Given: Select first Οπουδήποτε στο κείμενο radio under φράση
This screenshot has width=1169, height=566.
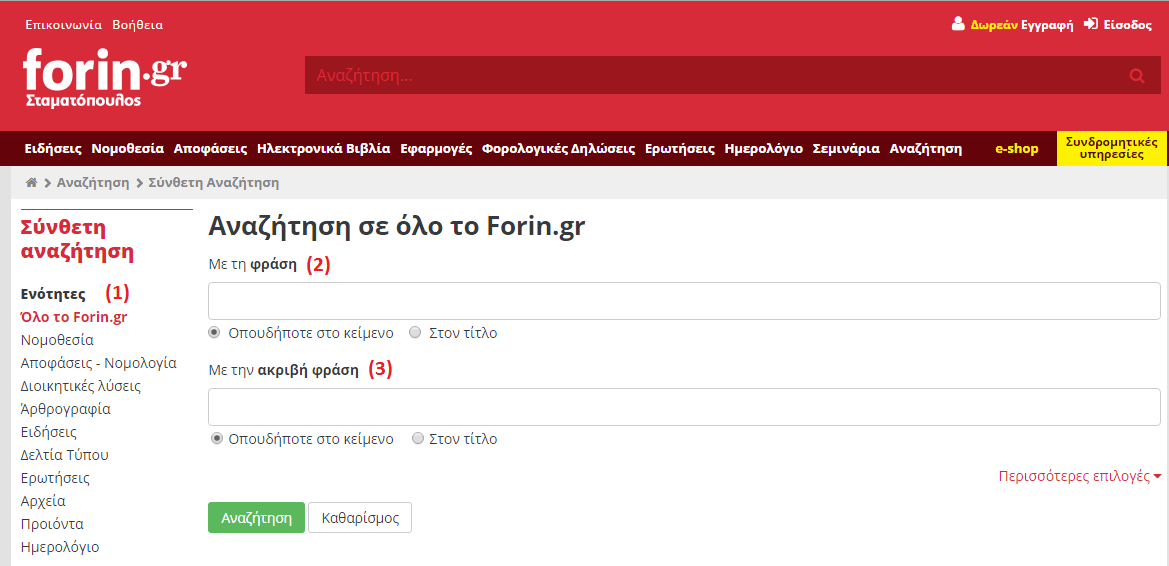Looking at the screenshot, I should click(x=215, y=333).
